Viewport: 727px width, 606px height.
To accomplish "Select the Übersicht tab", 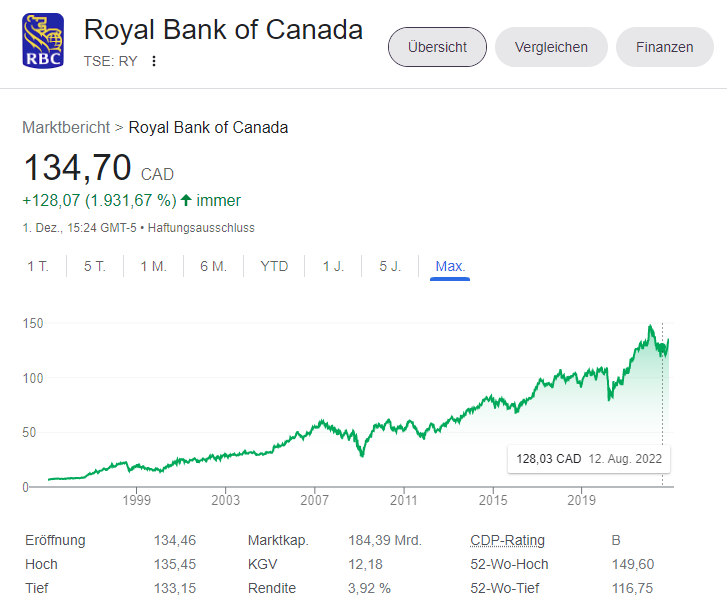I will click(437, 47).
